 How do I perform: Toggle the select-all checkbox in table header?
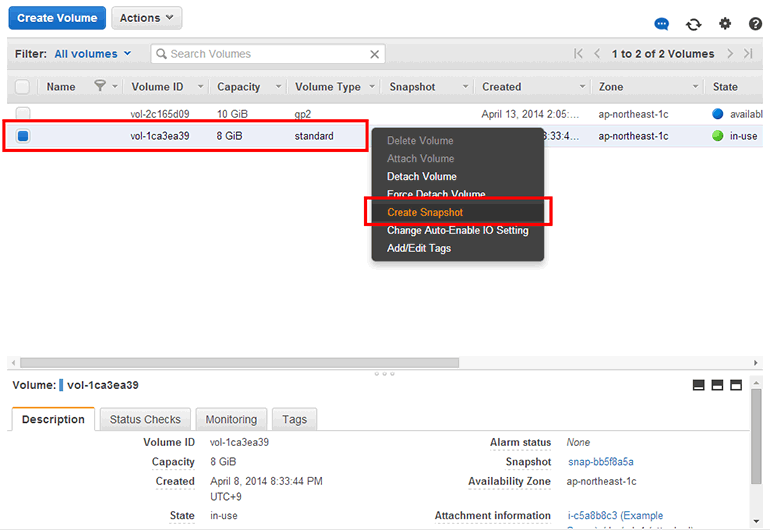tap(22, 87)
